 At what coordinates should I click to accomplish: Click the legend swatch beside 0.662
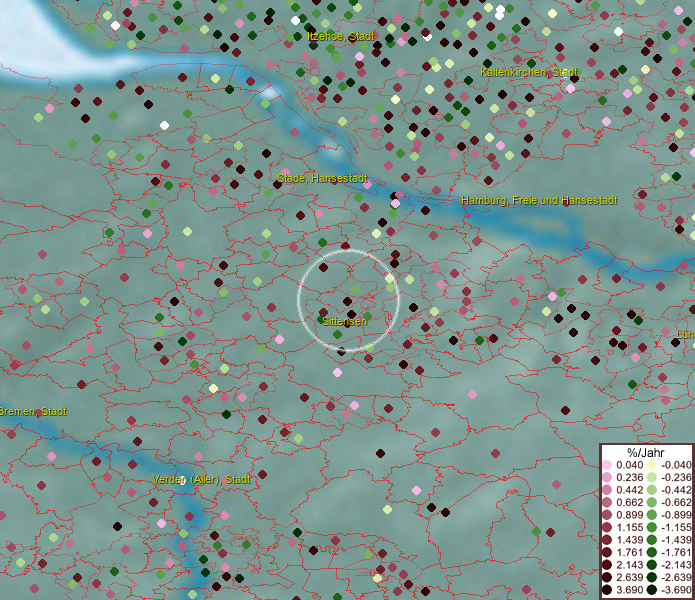tap(607, 503)
